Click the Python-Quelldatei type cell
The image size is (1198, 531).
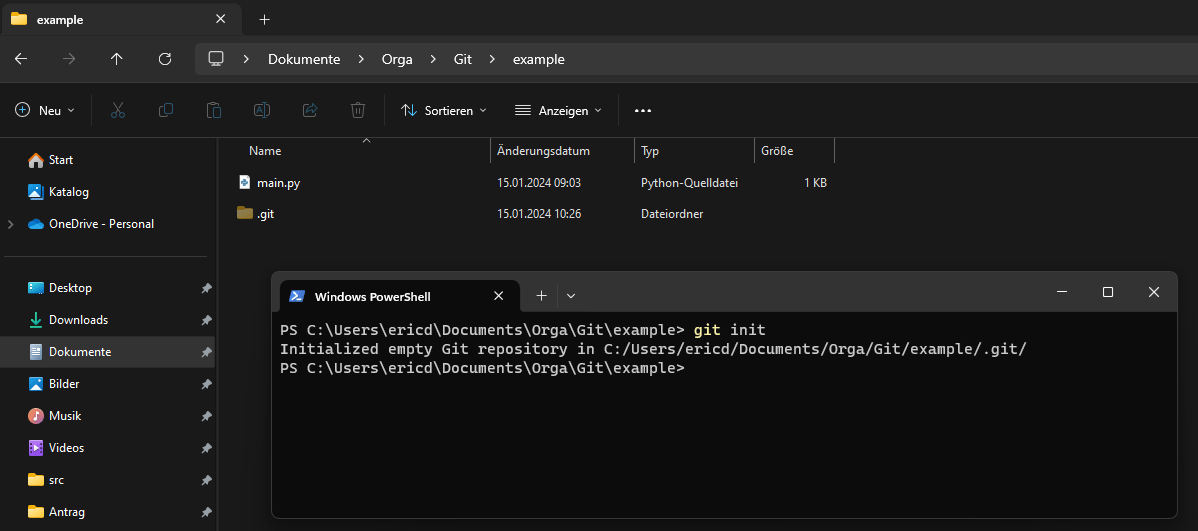pos(689,183)
